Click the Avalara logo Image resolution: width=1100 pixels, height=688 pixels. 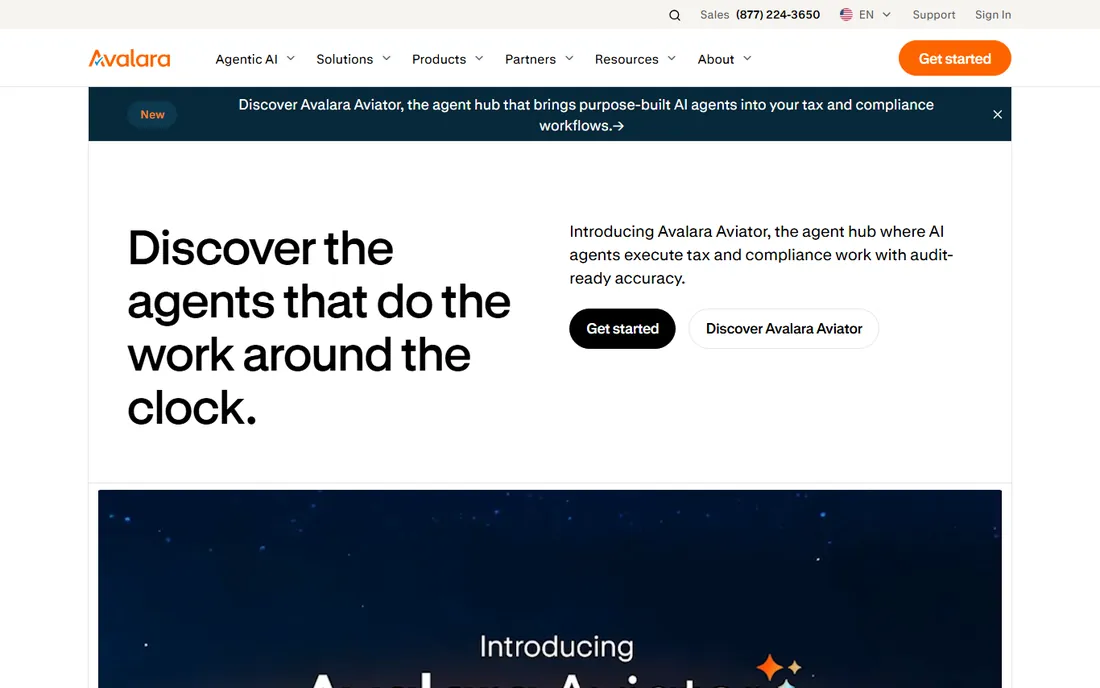pyautogui.click(x=129, y=58)
